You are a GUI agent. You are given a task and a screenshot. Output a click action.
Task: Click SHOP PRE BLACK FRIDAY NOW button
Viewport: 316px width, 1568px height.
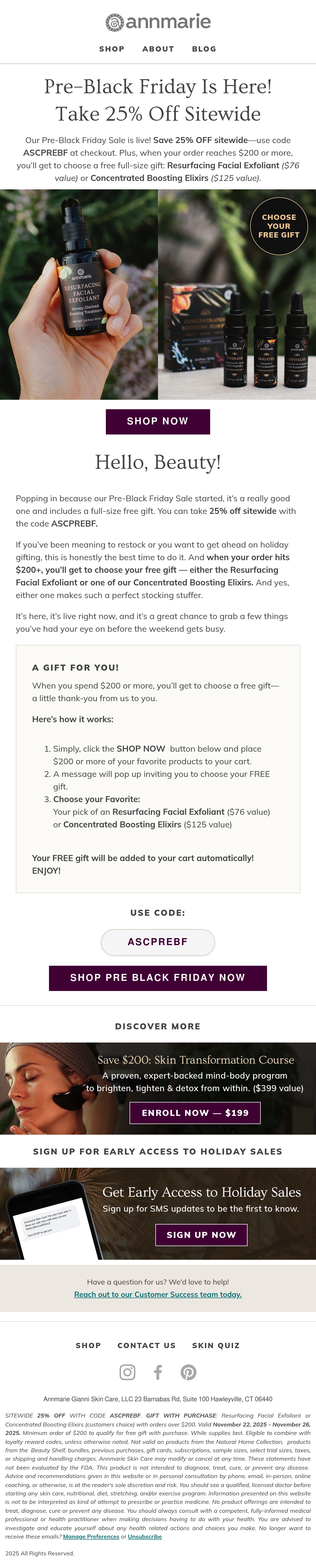coord(158,978)
